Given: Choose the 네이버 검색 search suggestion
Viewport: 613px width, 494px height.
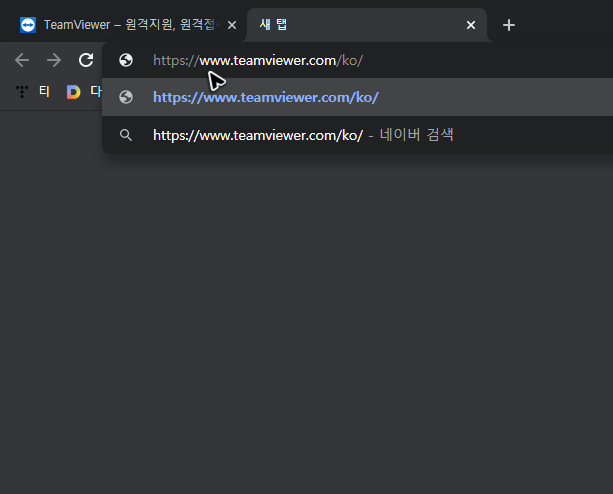Looking at the screenshot, I should [357, 135].
